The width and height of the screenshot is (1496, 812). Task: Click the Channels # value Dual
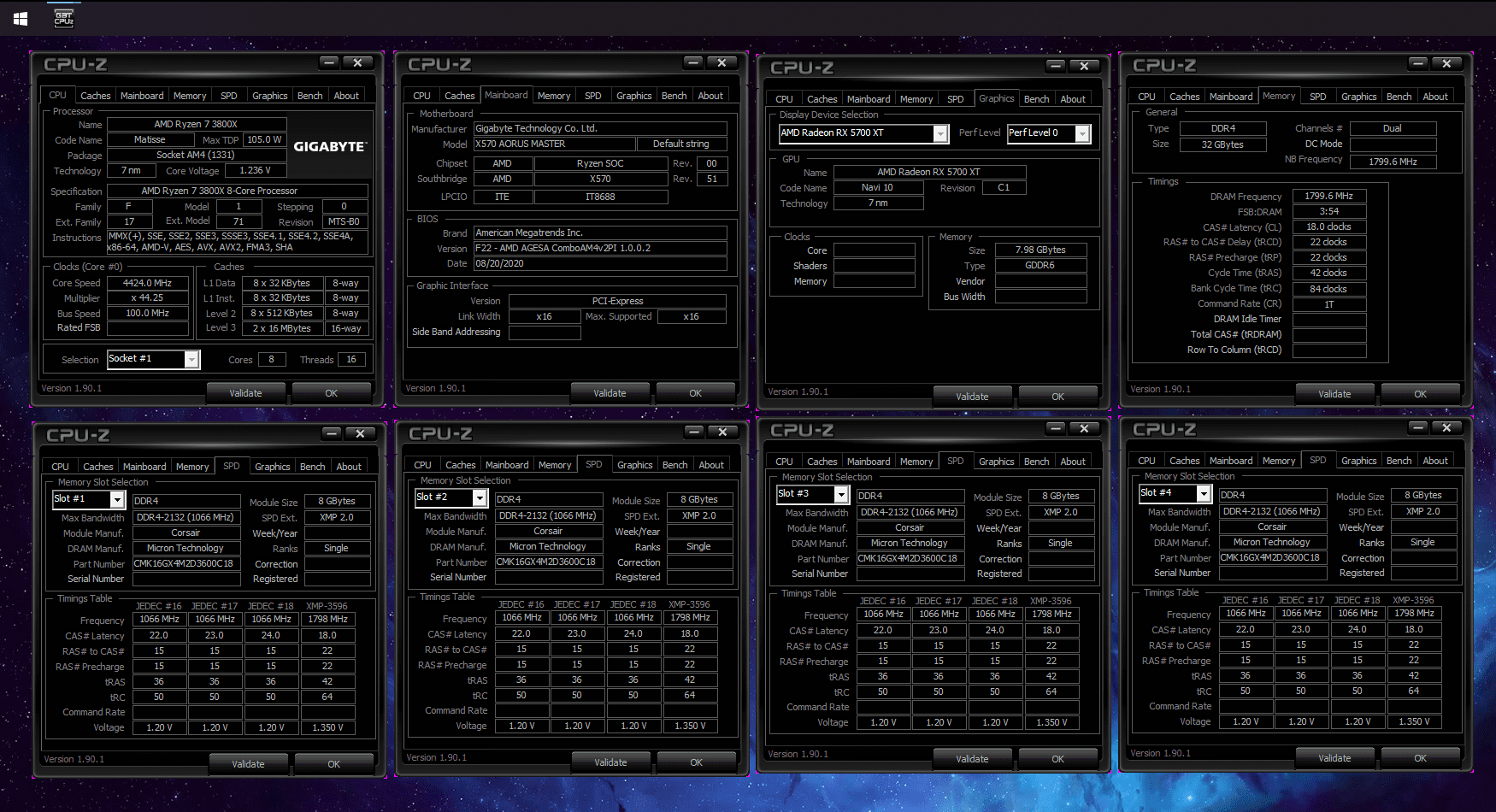1393,129
